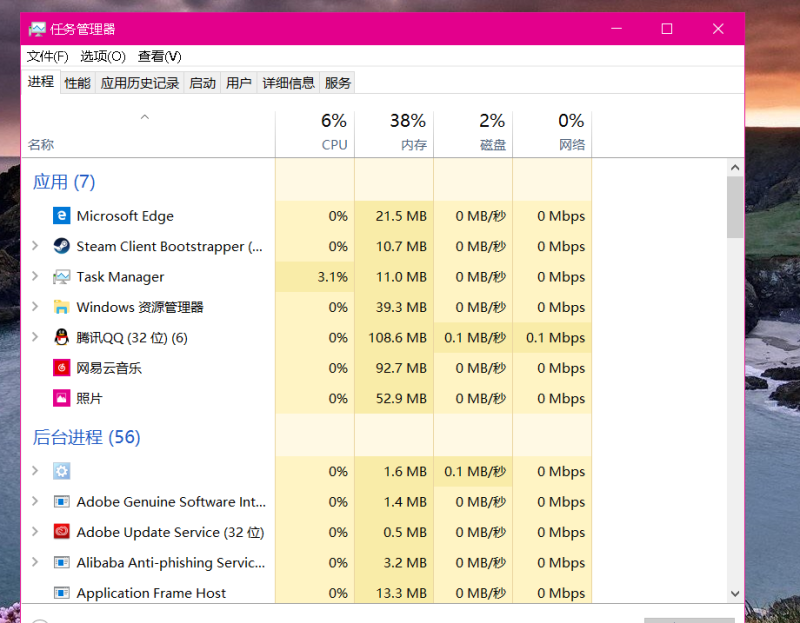
Task: Expand Steam Client Bootstrapper process group
Action: click(x=35, y=246)
